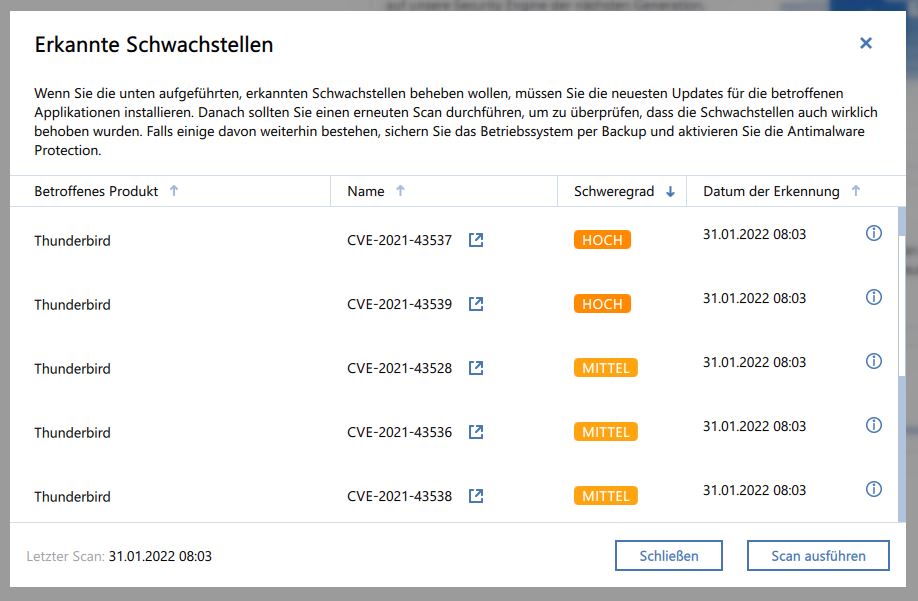The height and width of the screenshot is (601, 918).
Task: Show info for CVE-2021-43528 row
Action: [x=873, y=361]
